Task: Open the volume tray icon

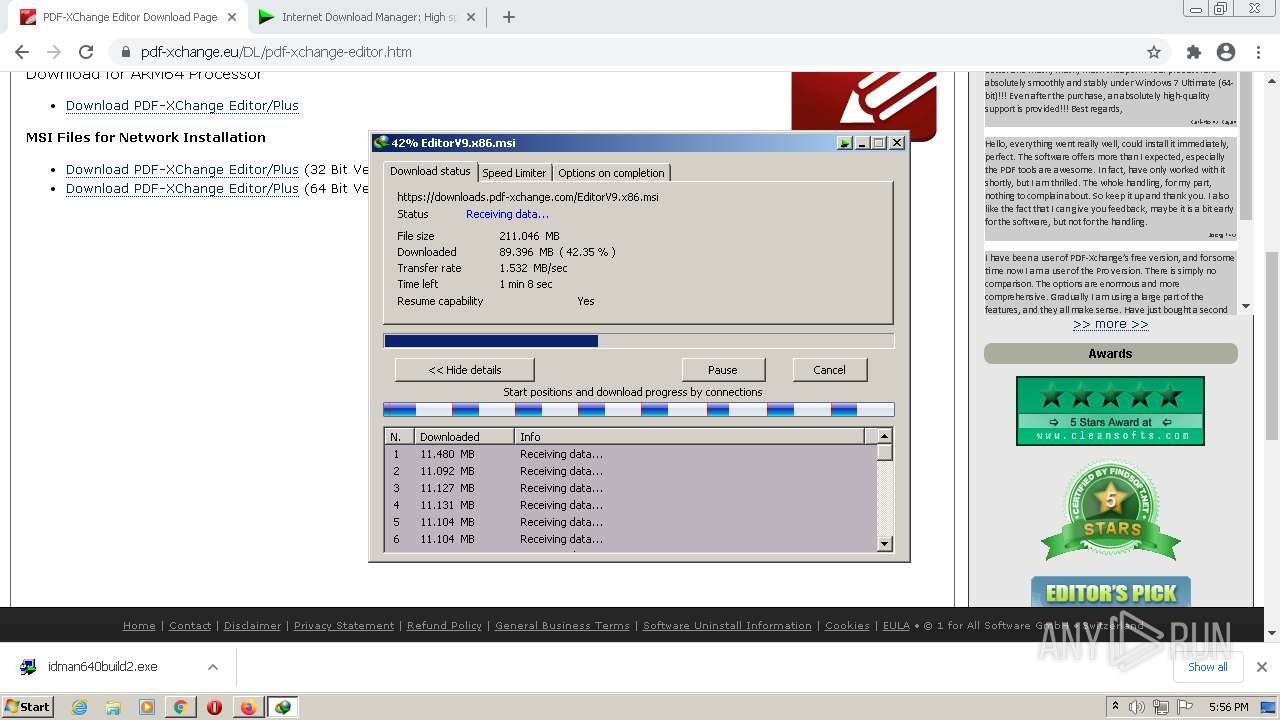Action: coord(1137,707)
